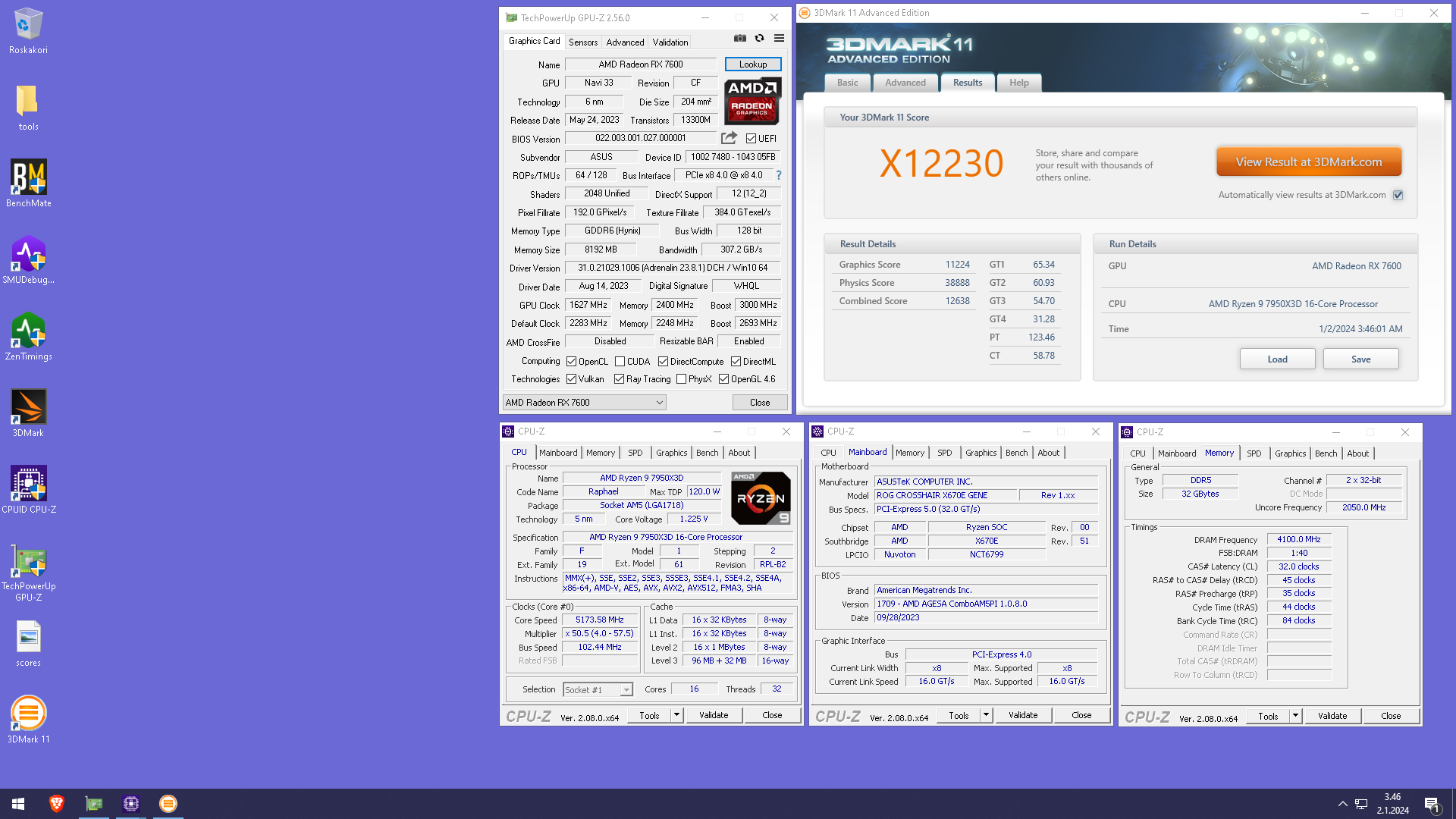
Task: Take GPU-Z screenshot with camera icon
Action: [x=739, y=39]
